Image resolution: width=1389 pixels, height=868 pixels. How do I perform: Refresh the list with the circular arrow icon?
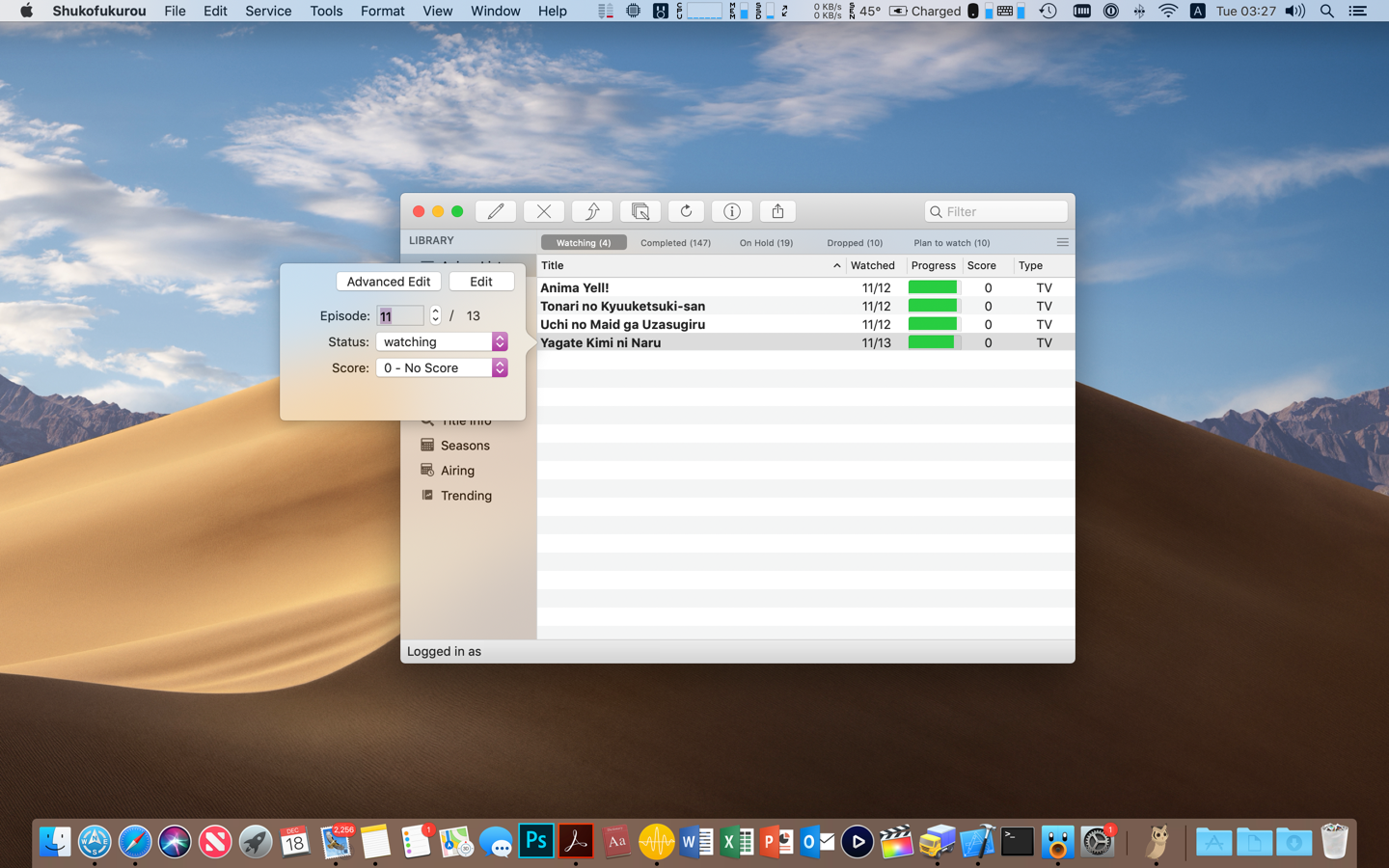[x=686, y=211]
